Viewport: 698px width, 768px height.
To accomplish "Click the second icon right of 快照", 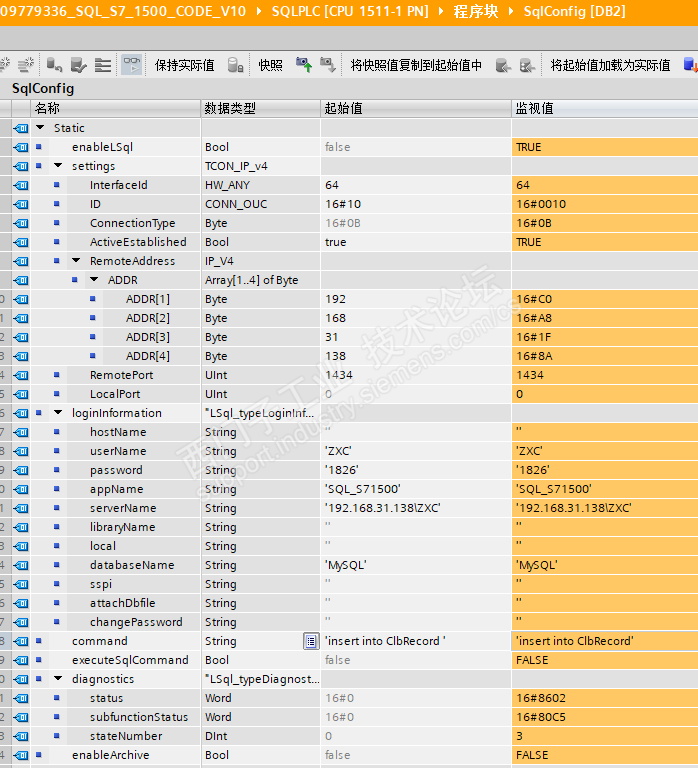I will pyautogui.click(x=327, y=65).
